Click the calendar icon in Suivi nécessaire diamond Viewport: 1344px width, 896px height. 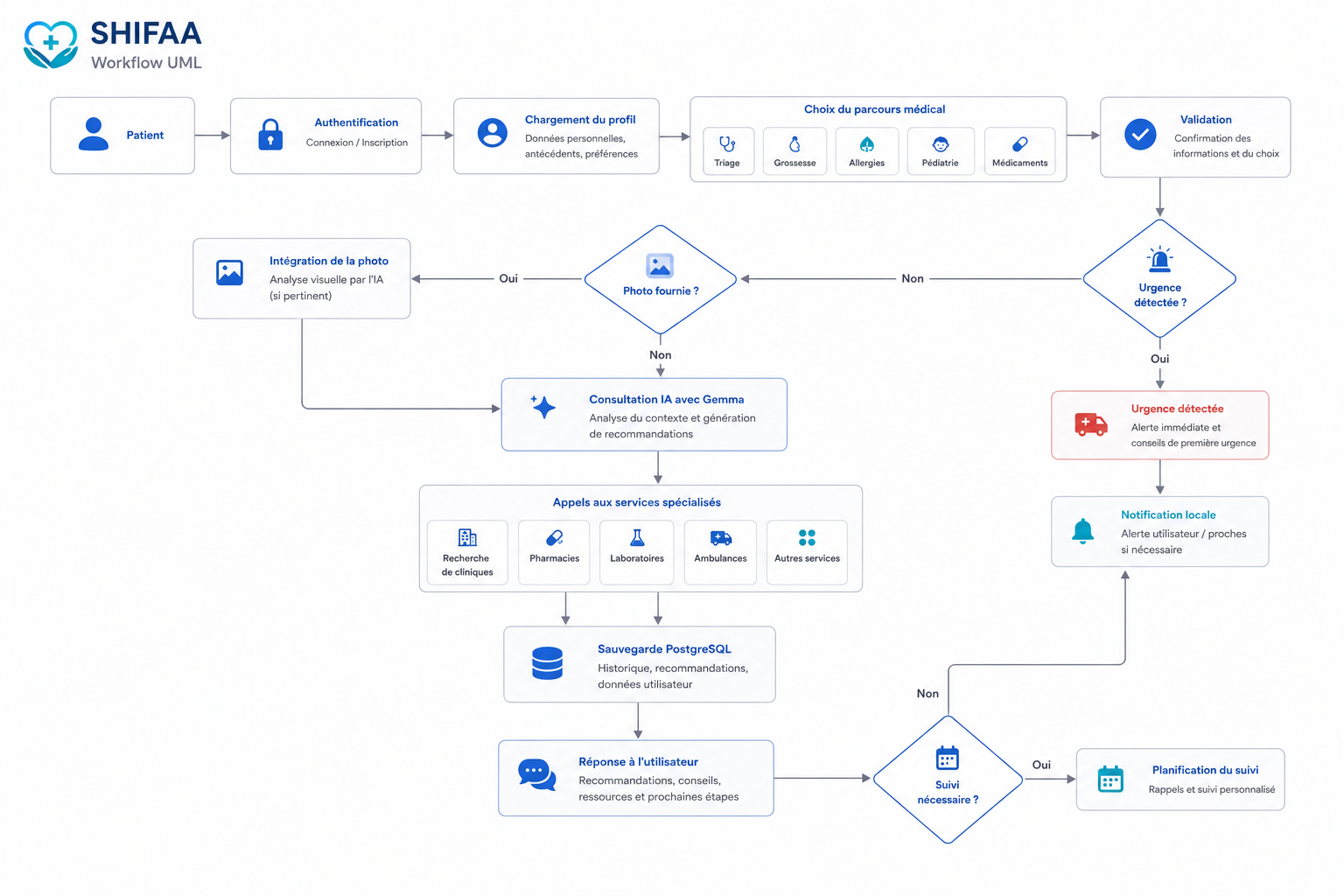(948, 758)
